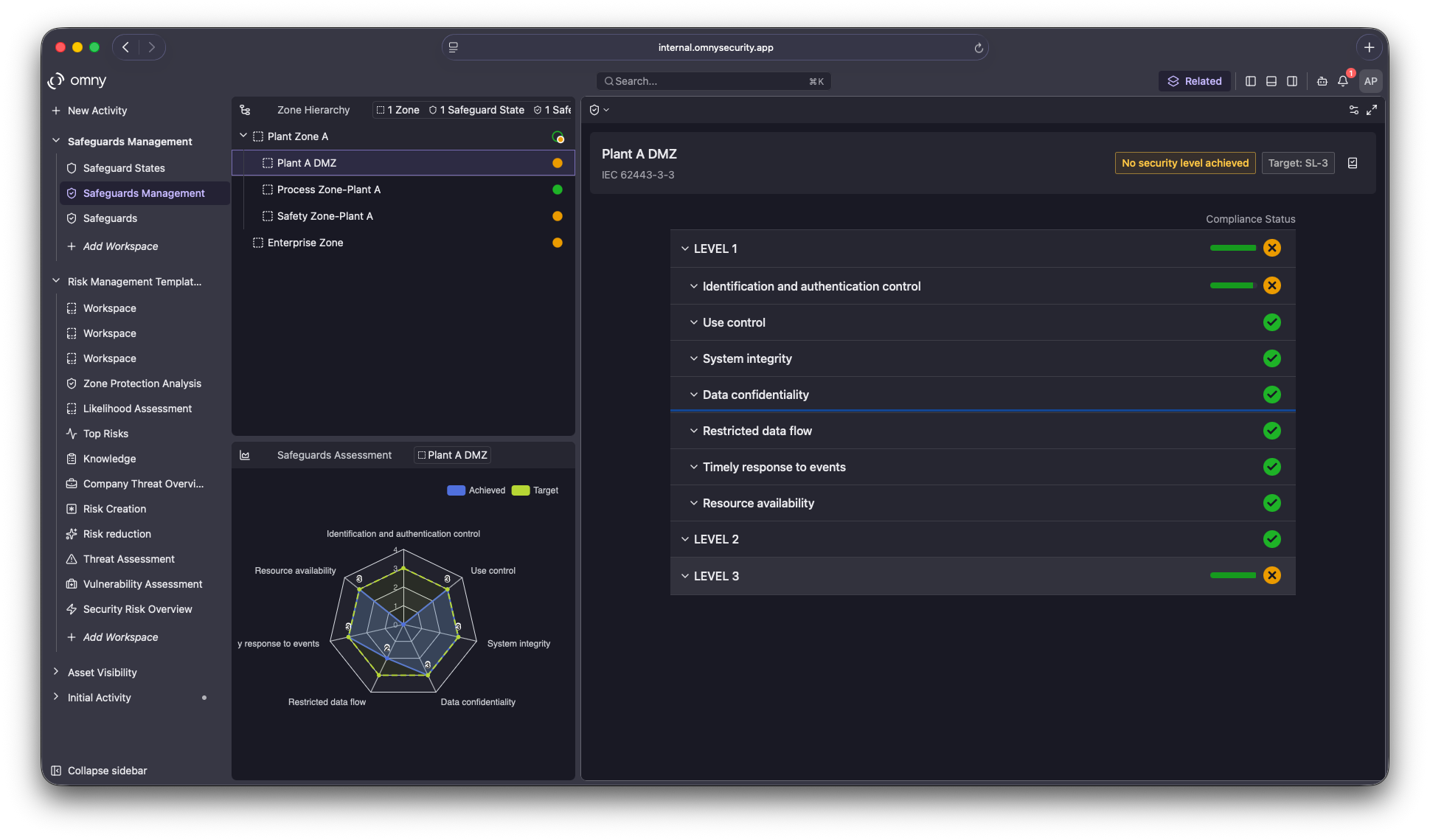Expand panel to fullscreen with arrows icon
Image resolution: width=1430 pixels, height=840 pixels.
1372,110
